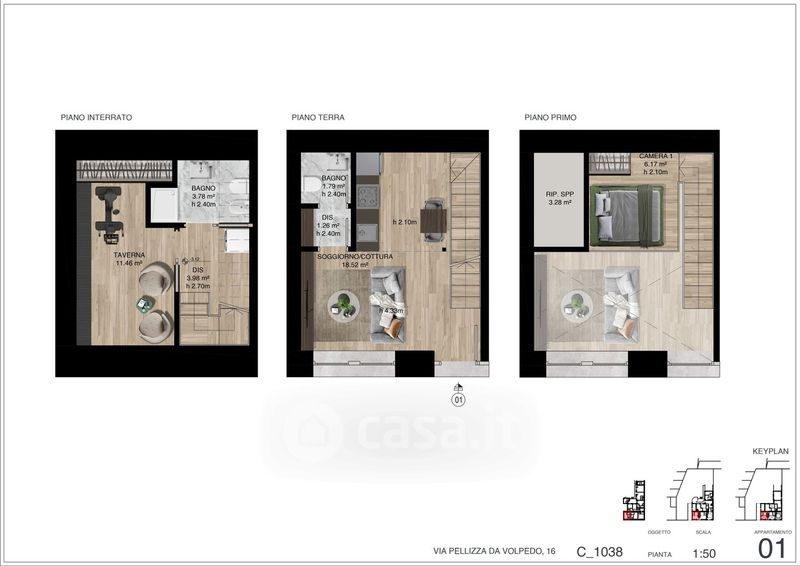This screenshot has width=800, height=566.
Task: Click the SCALA caption
Action: click(703, 532)
